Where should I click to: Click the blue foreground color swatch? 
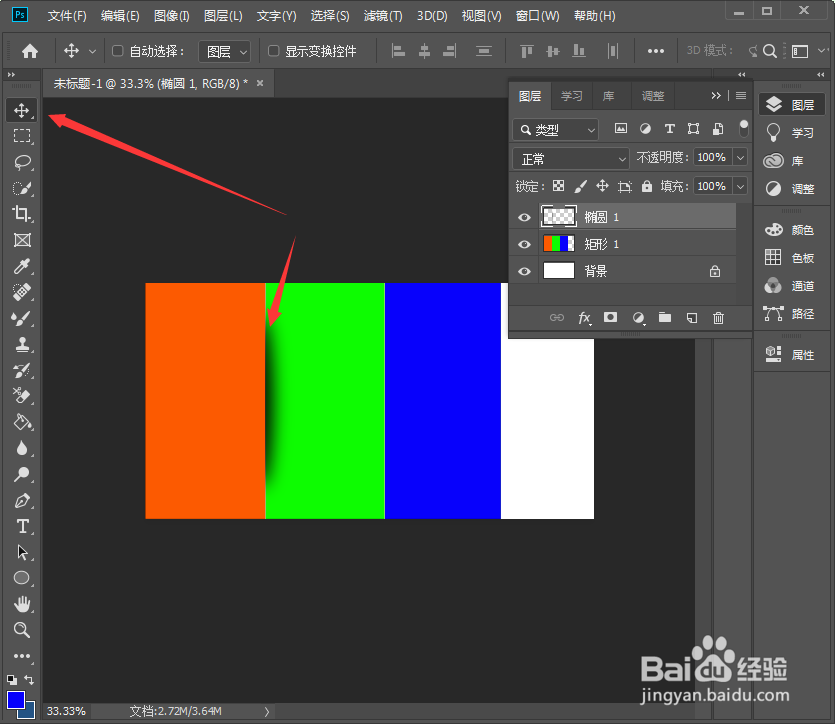(15, 699)
